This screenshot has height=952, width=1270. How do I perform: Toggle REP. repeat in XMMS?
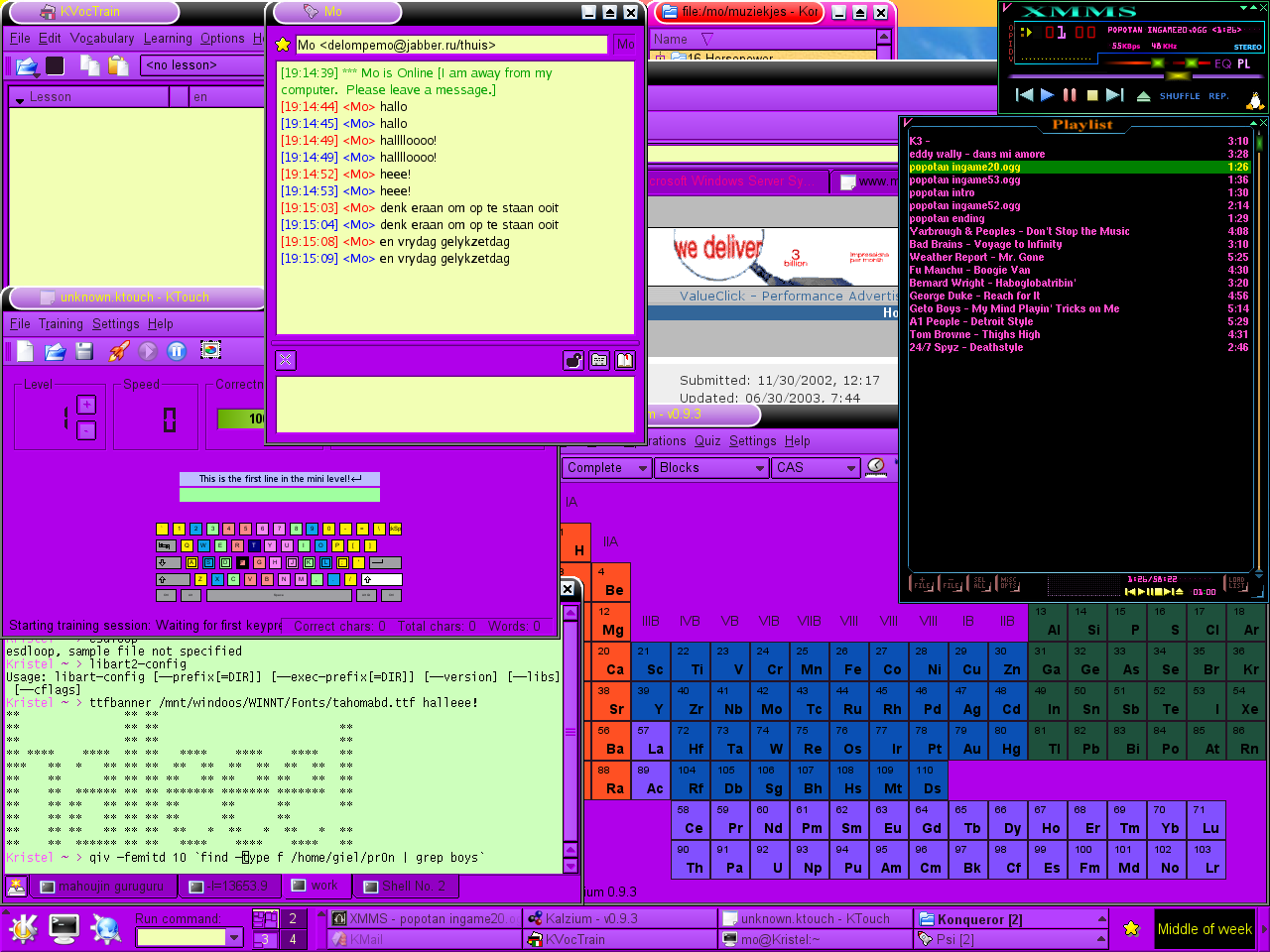coord(1218,96)
